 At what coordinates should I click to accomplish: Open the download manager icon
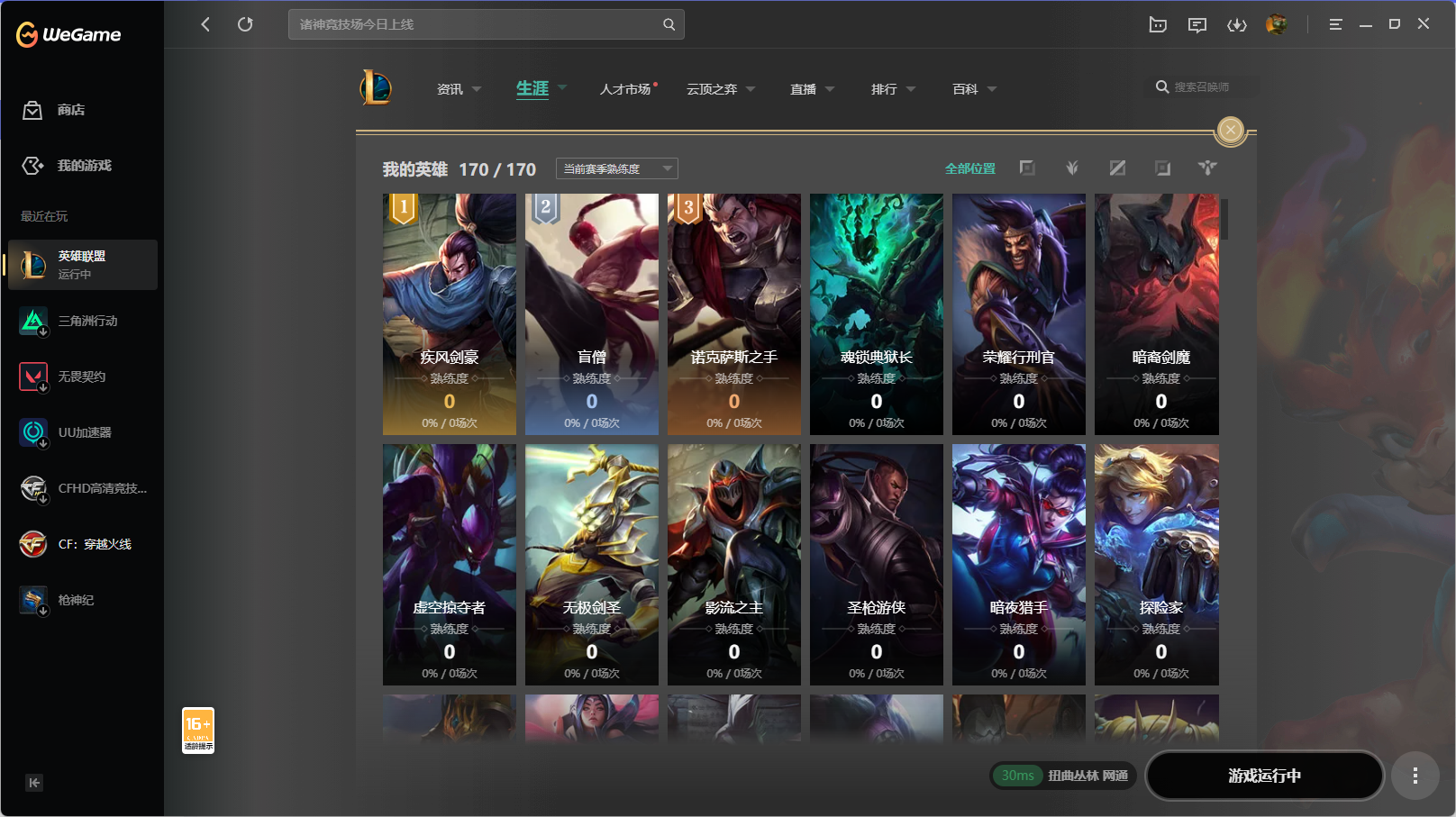(1237, 24)
